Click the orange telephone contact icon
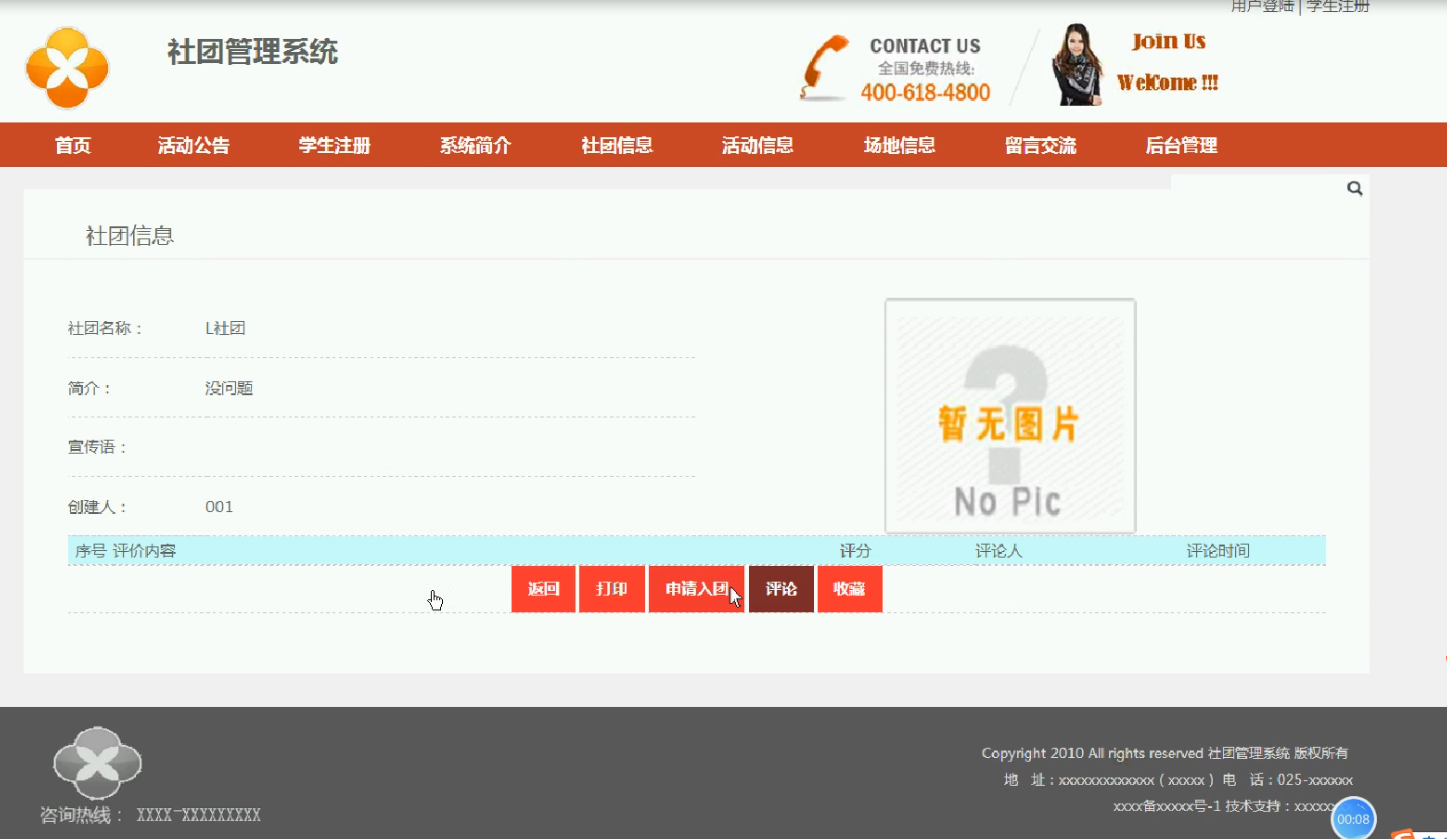 click(x=824, y=68)
